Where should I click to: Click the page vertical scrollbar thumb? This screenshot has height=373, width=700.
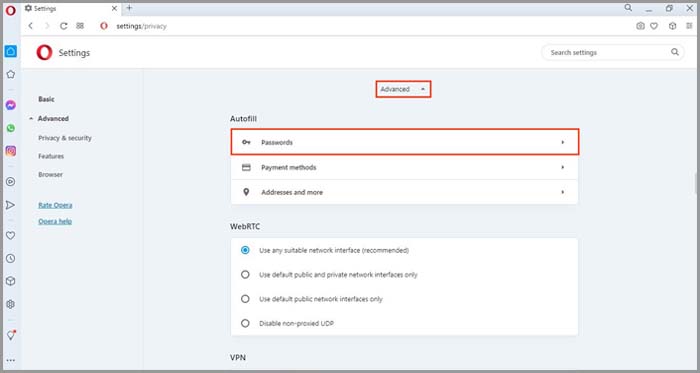pos(697,182)
